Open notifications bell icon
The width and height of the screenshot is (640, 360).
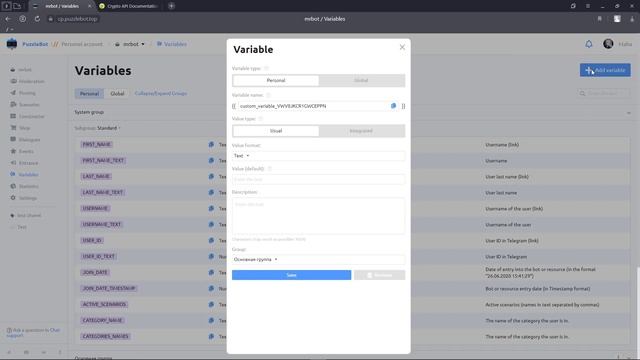[x=589, y=44]
